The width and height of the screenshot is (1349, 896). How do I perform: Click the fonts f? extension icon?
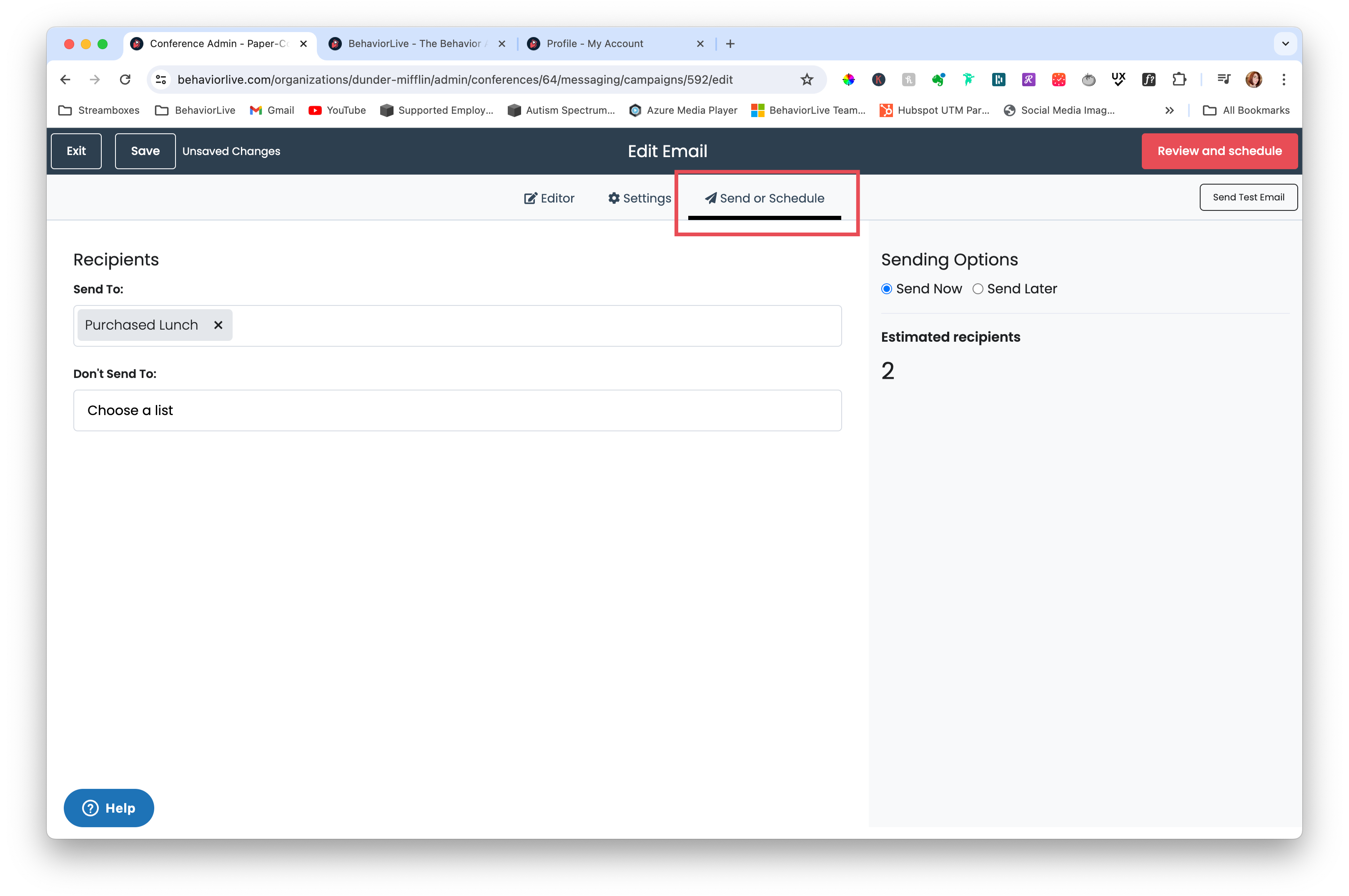coord(1148,80)
